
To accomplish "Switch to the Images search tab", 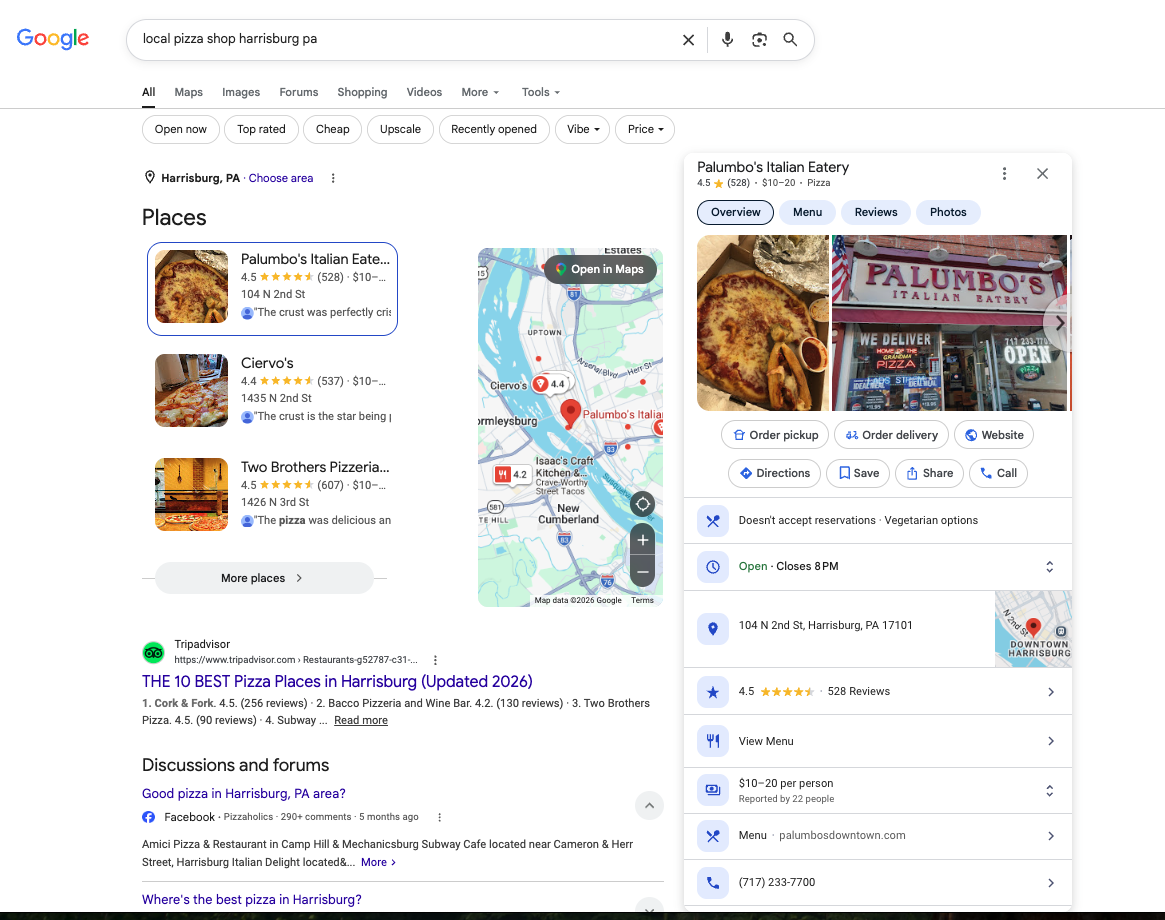I will coord(241,92).
